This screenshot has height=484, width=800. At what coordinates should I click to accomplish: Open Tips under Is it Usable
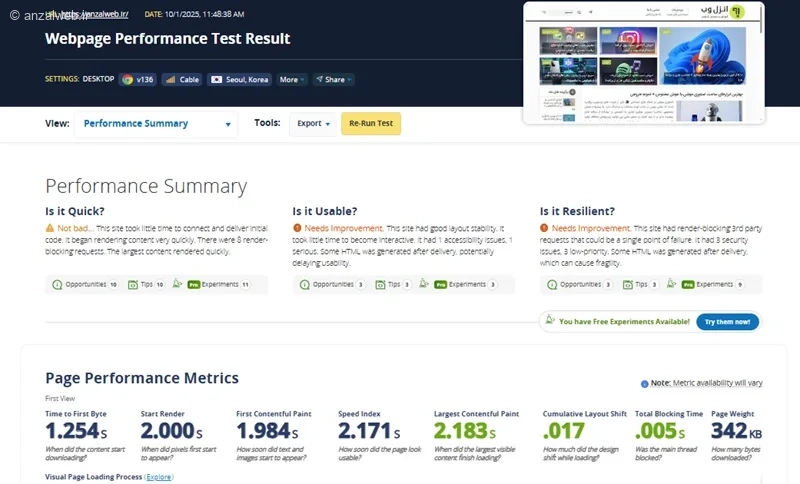click(x=393, y=285)
